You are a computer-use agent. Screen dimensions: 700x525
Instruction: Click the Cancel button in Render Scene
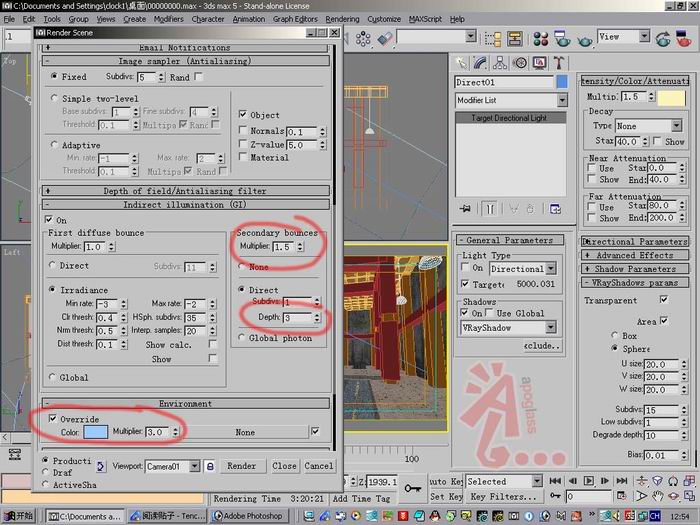point(319,466)
